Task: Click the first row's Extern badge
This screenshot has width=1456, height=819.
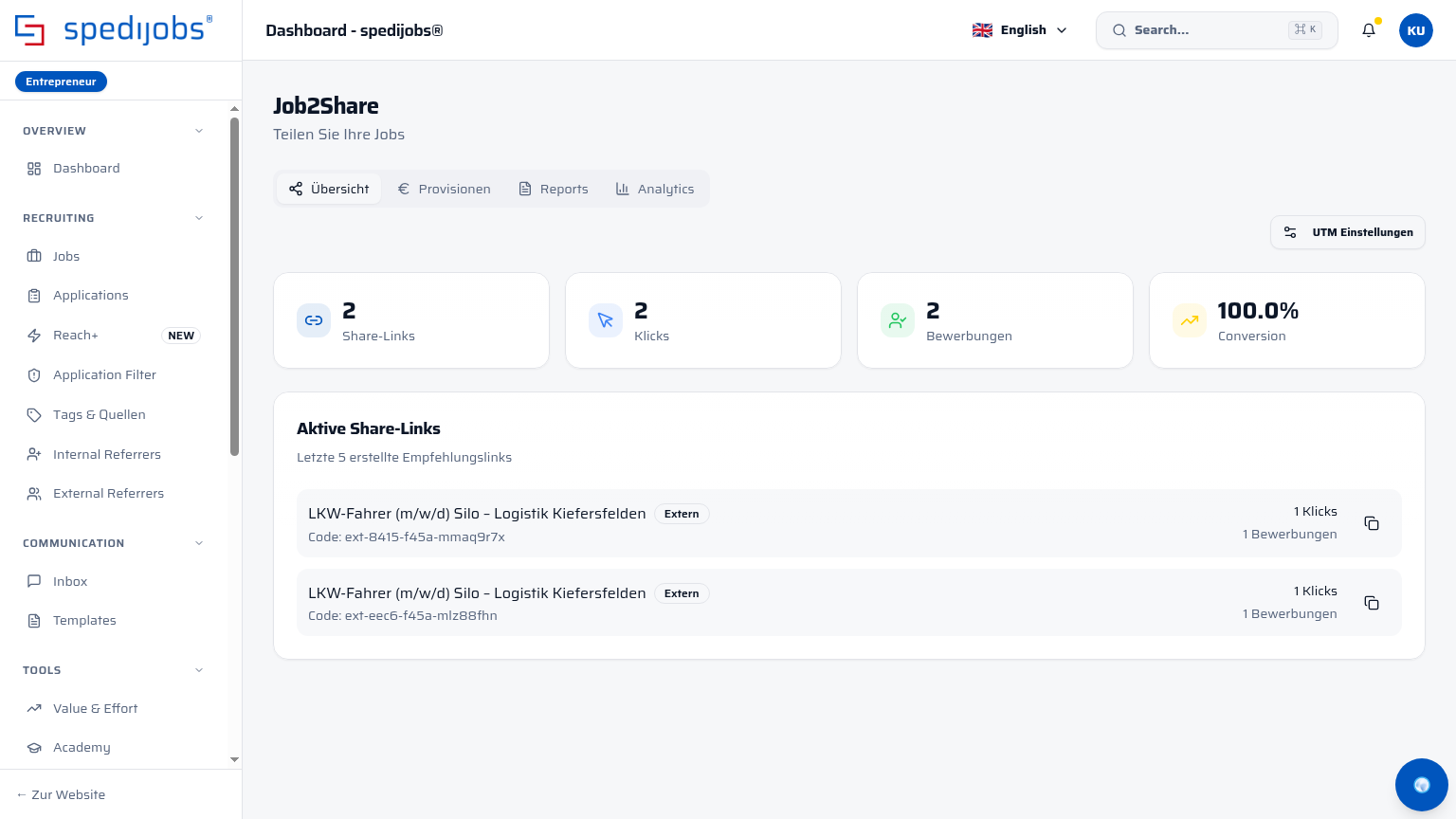Action: click(x=682, y=514)
